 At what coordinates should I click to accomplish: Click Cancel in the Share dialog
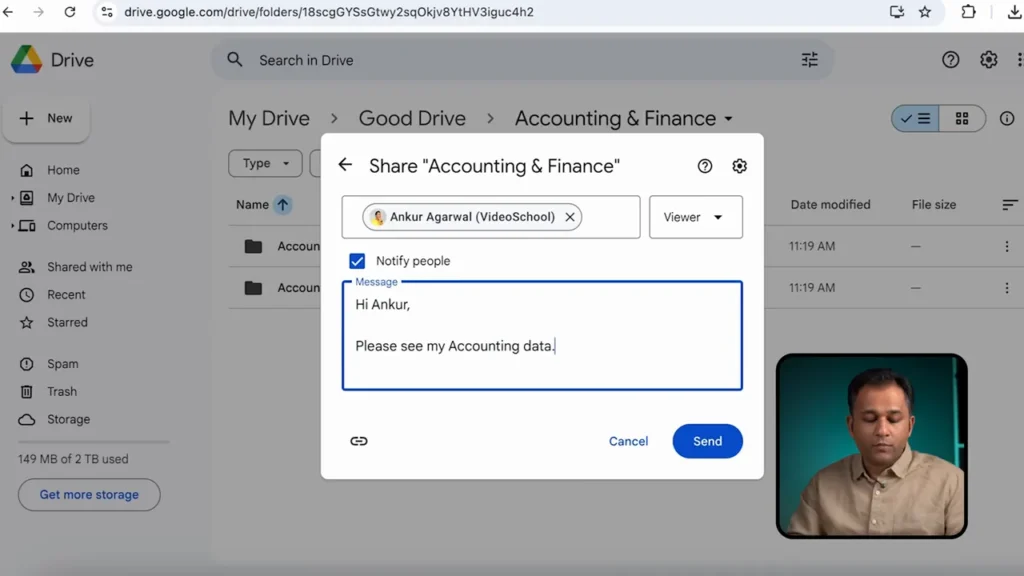(x=628, y=441)
